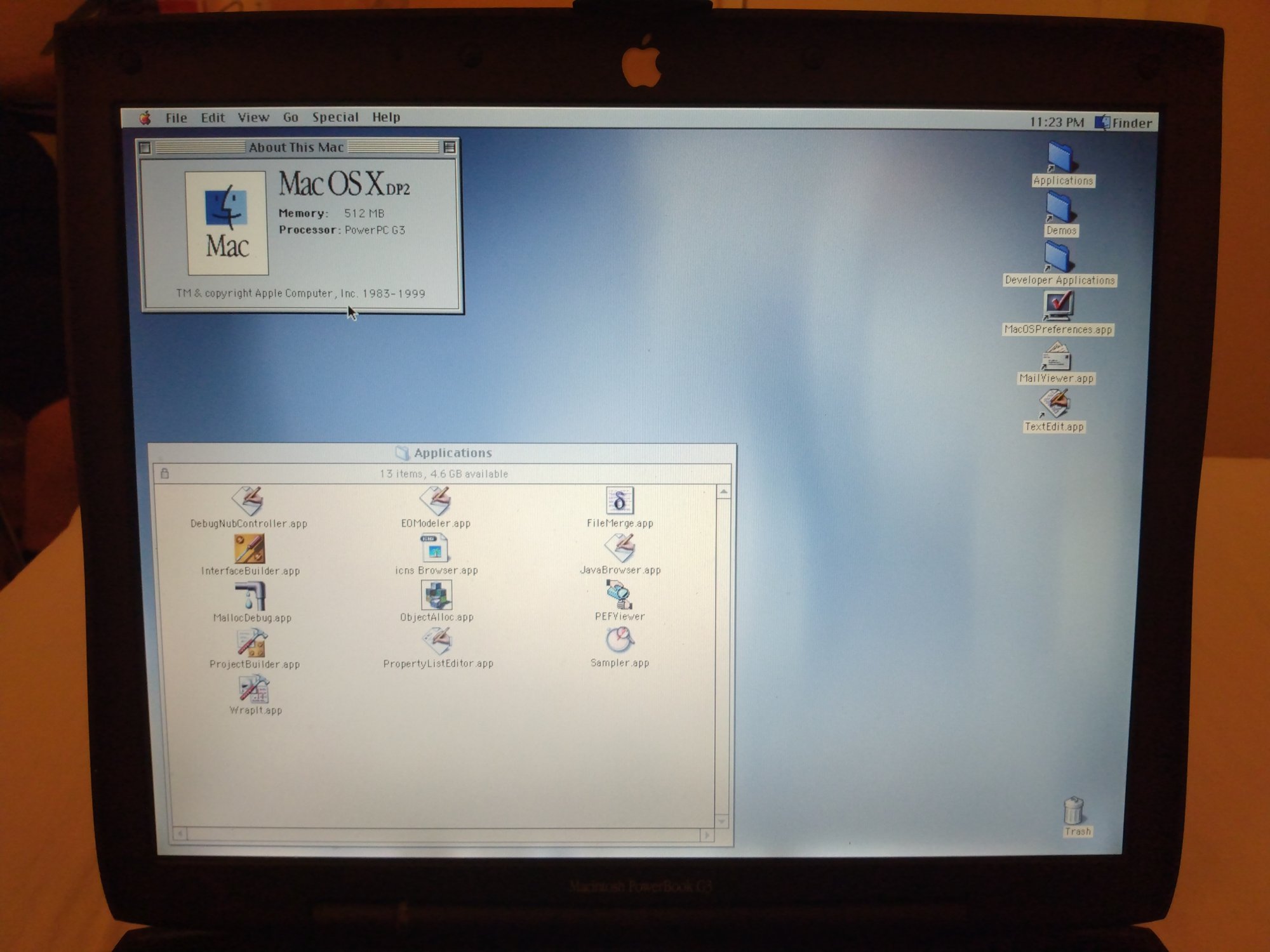Select the Demos folder on the desktop

pyautogui.click(x=1060, y=208)
